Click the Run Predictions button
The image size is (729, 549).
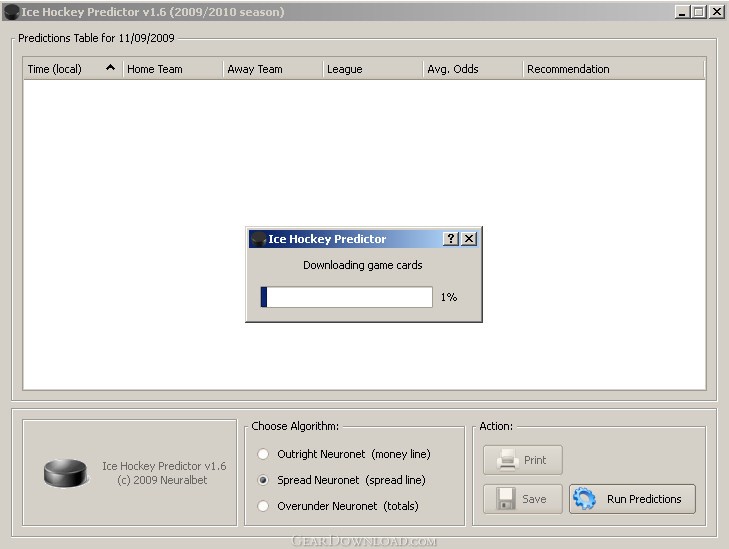click(x=632, y=499)
